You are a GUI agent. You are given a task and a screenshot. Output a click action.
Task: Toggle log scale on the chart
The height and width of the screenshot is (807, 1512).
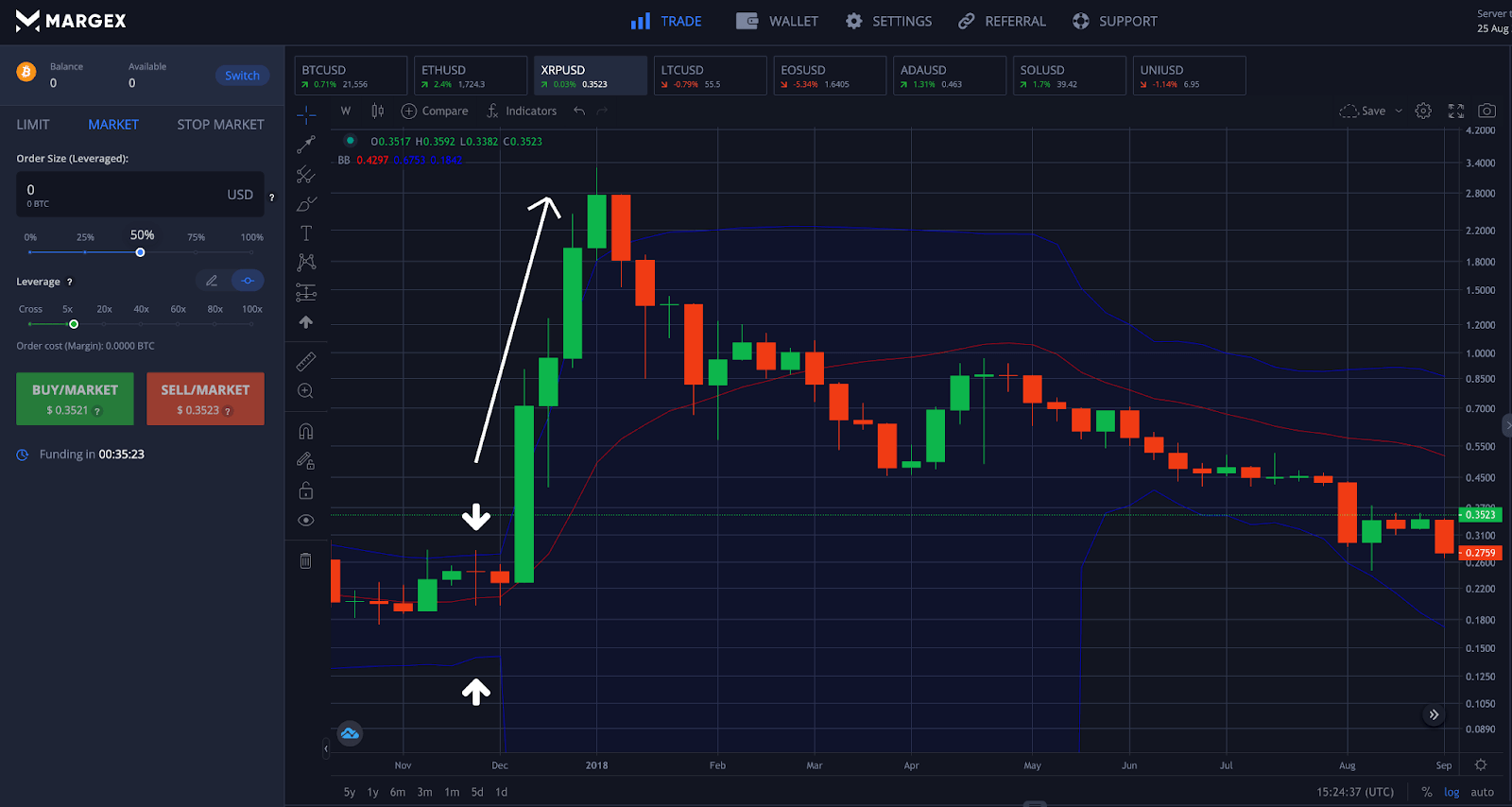click(1452, 792)
